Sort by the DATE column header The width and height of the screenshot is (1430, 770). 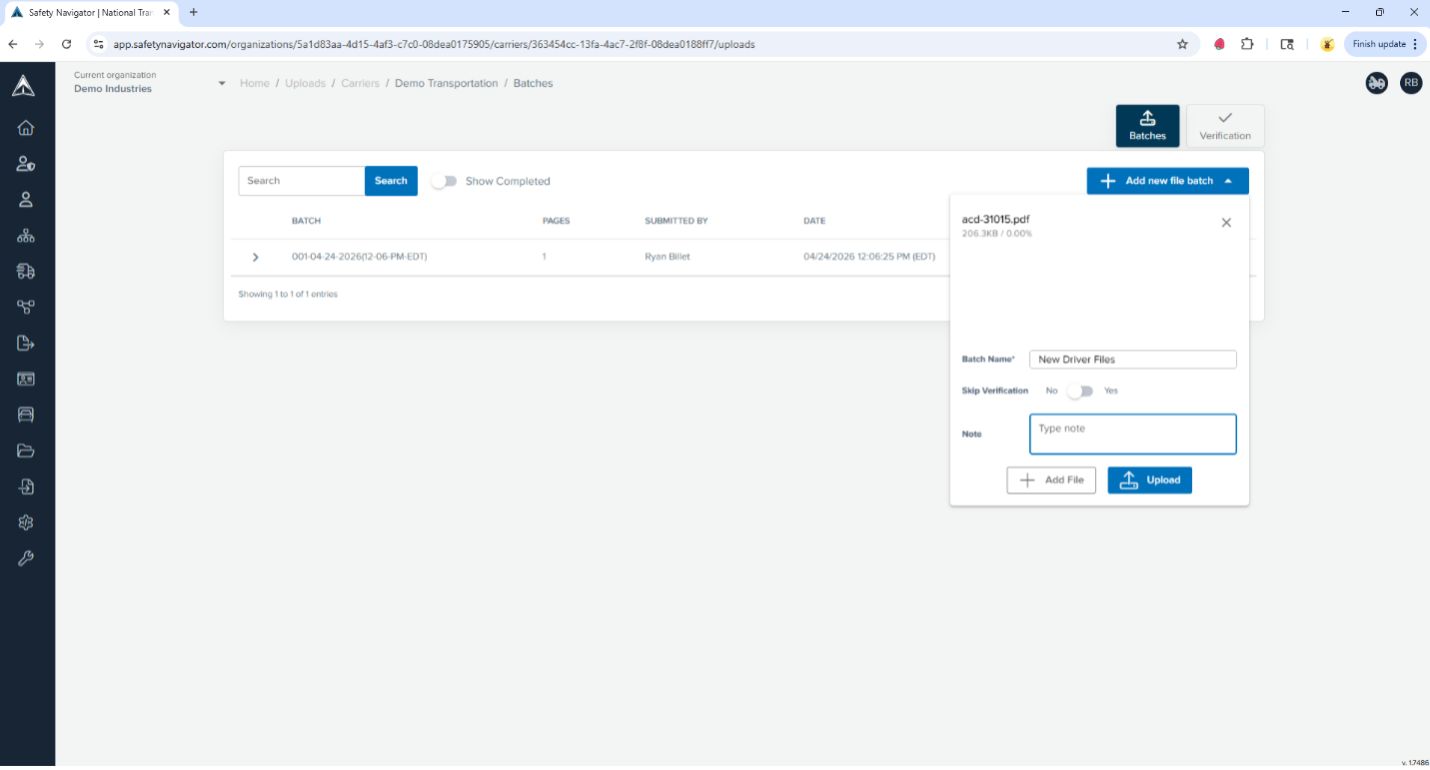coord(815,221)
